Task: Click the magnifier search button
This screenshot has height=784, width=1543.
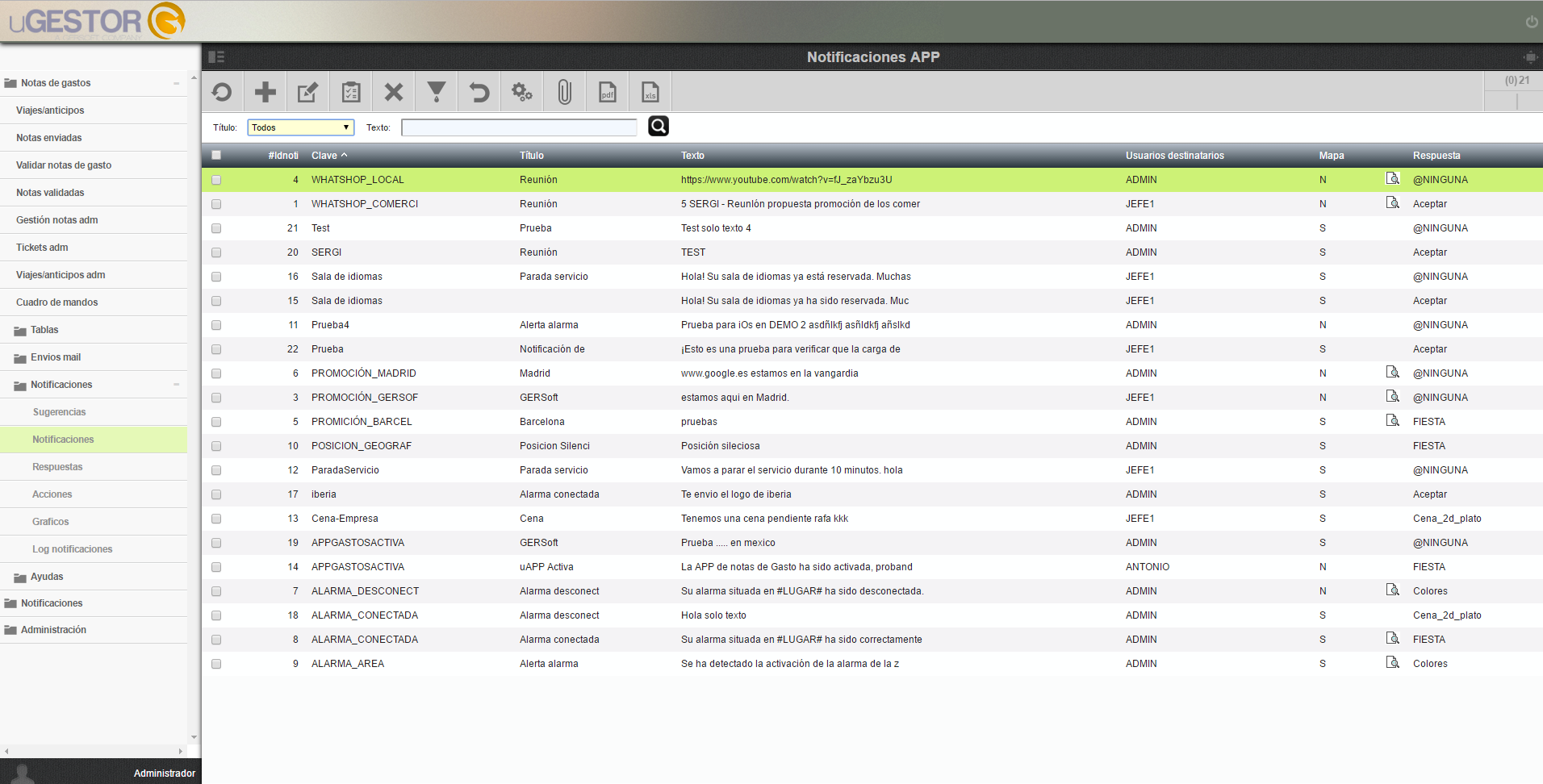Action: [659, 126]
